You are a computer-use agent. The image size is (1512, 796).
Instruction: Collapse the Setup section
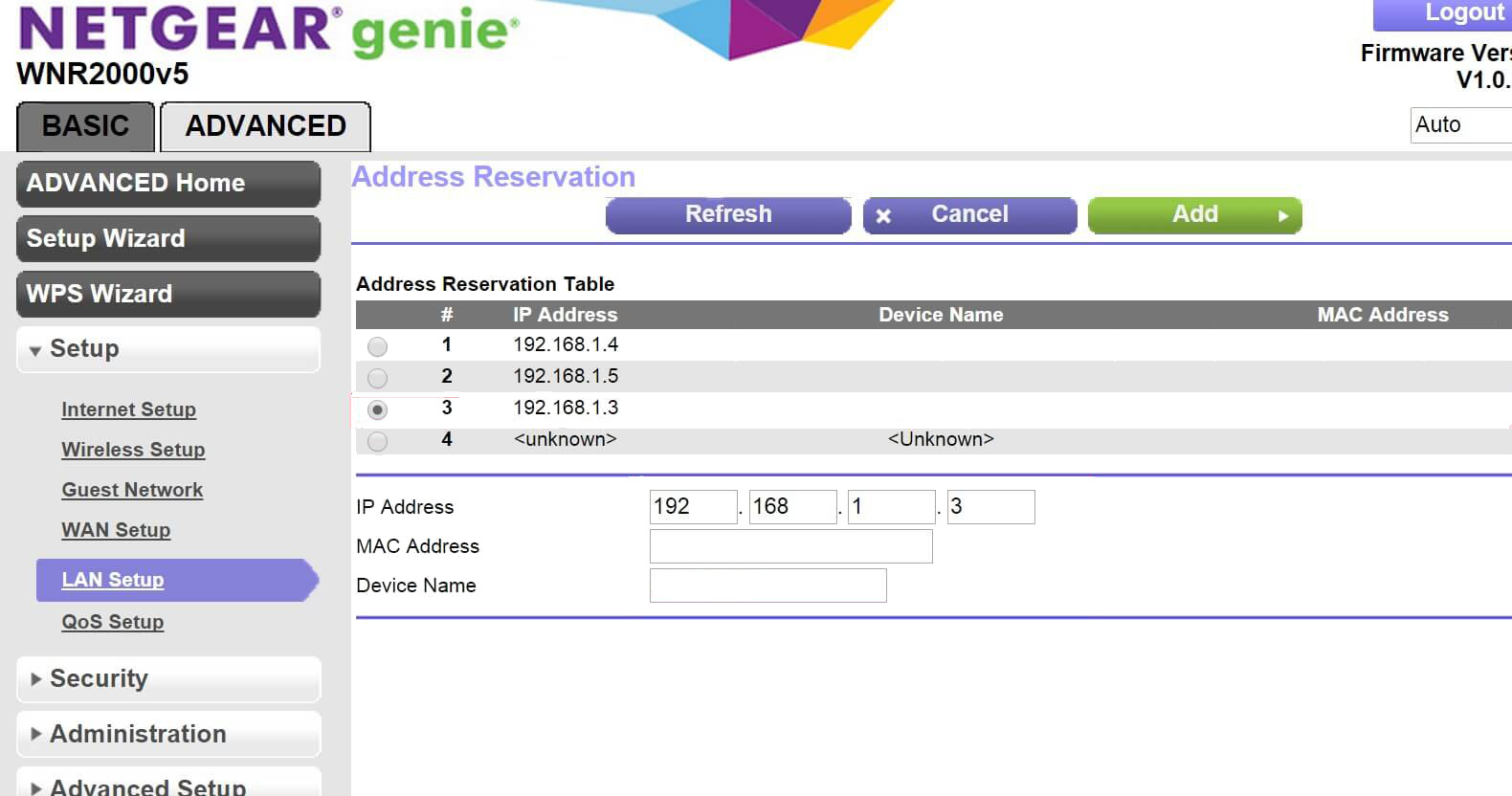[x=168, y=349]
